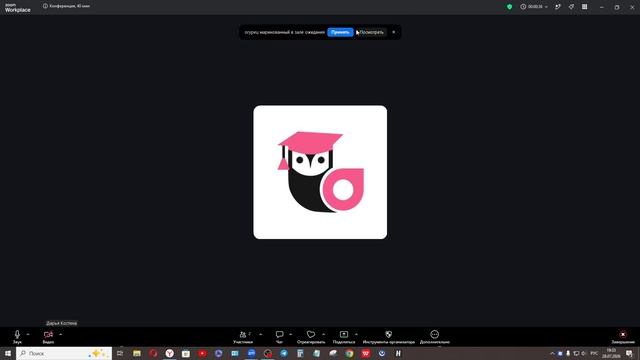
Task: Open Дополнительно more options menu
Action: [435, 337]
